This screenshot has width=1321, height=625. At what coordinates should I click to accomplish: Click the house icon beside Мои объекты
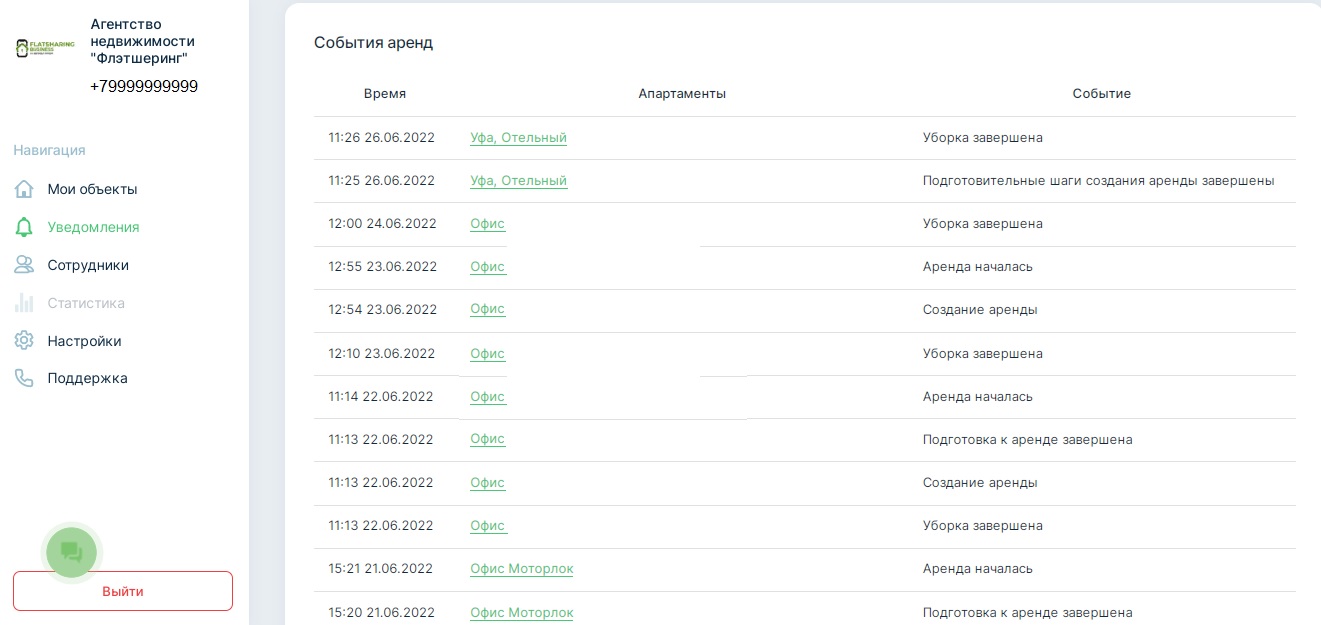point(24,189)
